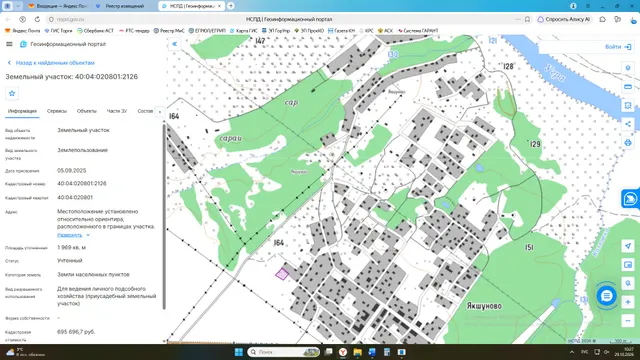The height and width of the screenshot is (360, 640).
Task: Zoom in with the plus icon
Action: tap(628, 302)
